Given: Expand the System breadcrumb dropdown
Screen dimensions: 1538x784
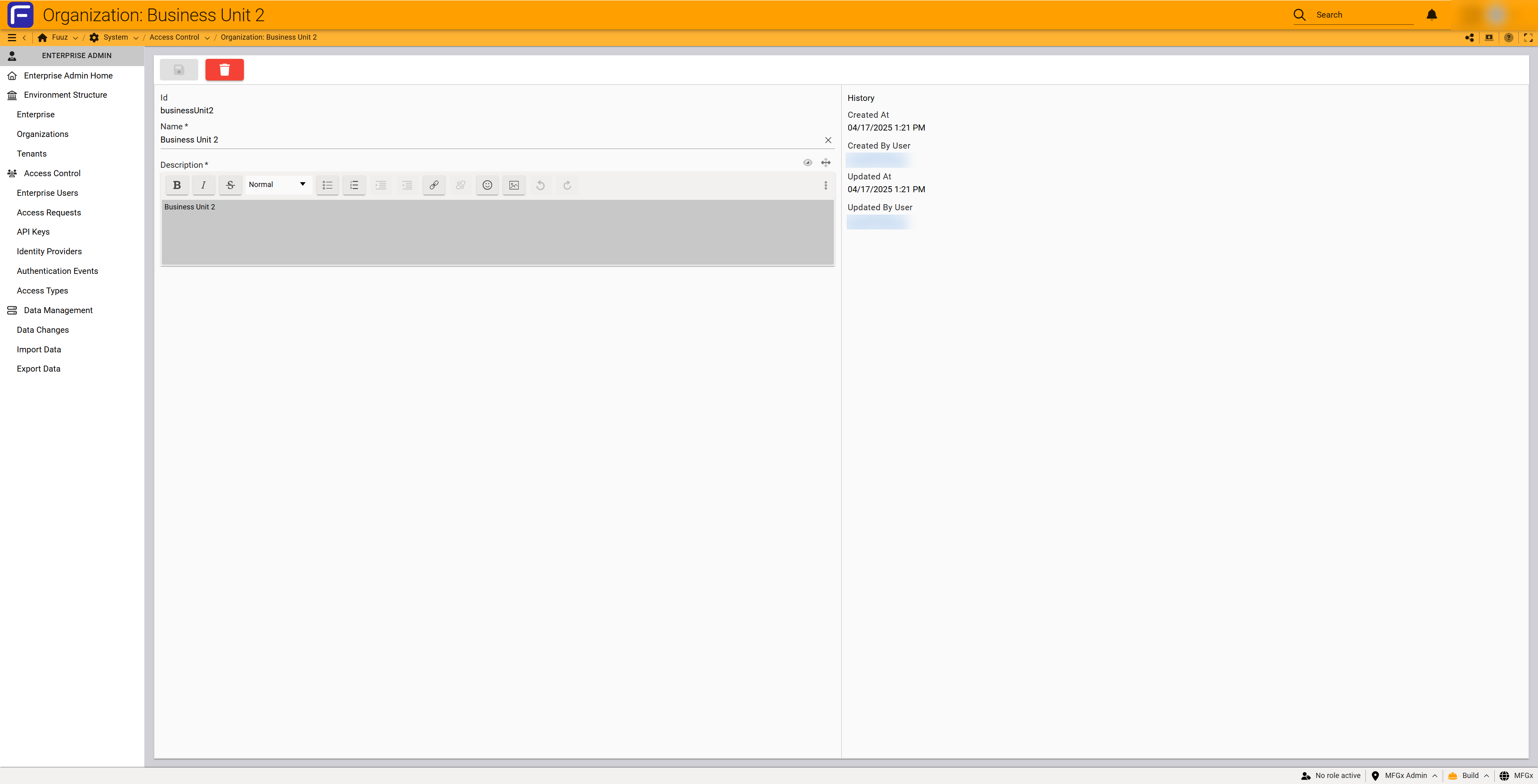Looking at the screenshot, I should point(136,38).
